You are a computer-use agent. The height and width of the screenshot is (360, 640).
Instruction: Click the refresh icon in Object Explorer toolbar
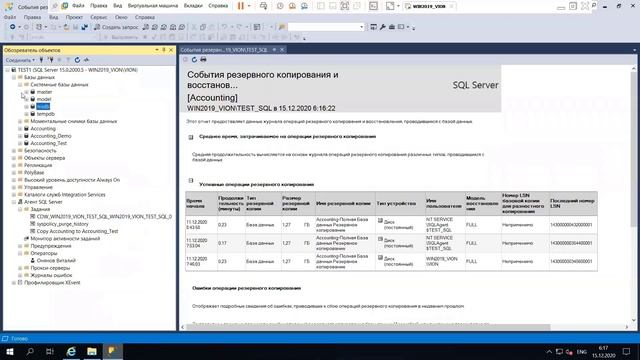click(x=77, y=60)
